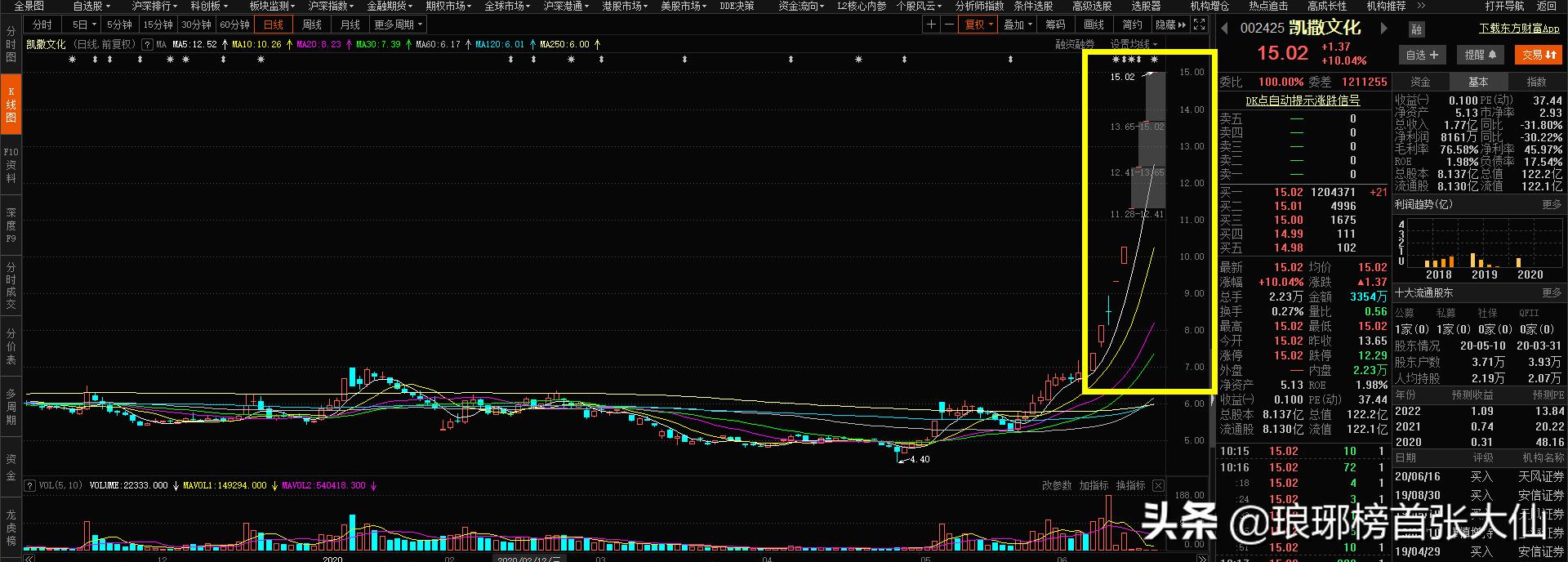
Task: Click 更多 next to 利润趋势
Action: click(1552, 204)
